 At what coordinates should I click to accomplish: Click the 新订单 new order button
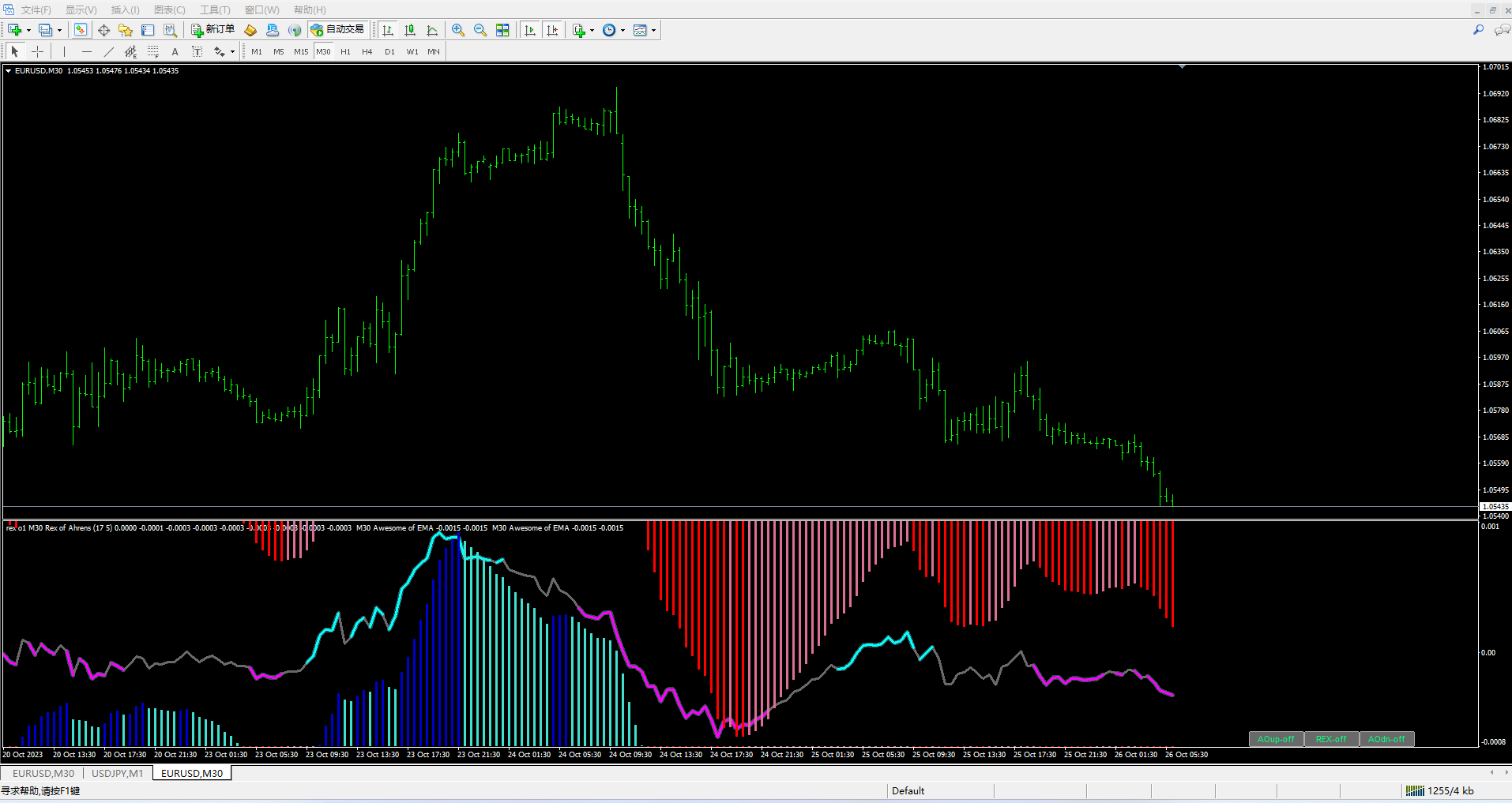click(213, 30)
